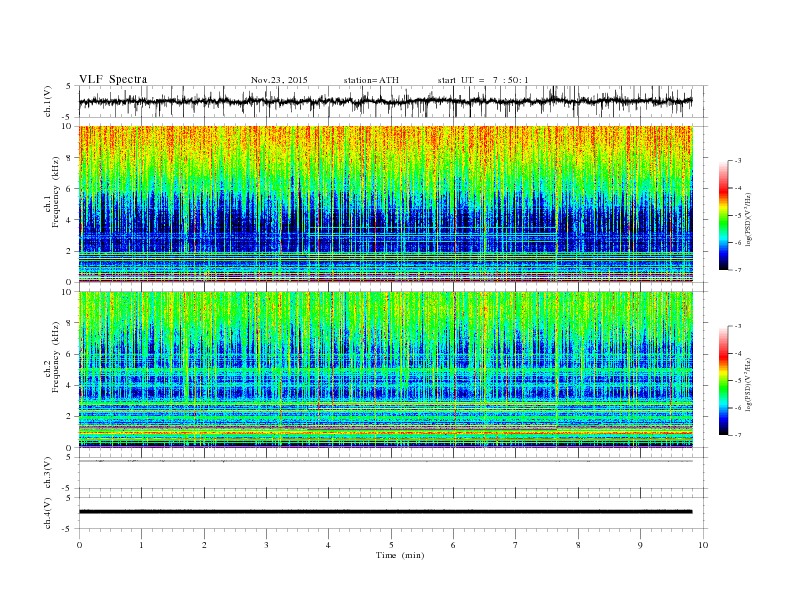The width and height of the screenshot is (792, 612).
Task: Click the ch.1 voltage waveform trace
Action: (x=385, y=101)
